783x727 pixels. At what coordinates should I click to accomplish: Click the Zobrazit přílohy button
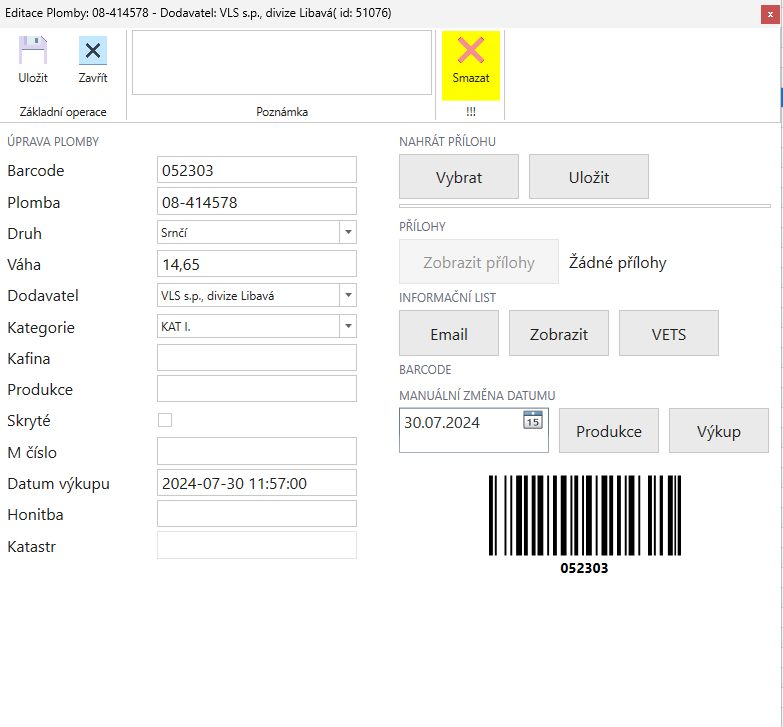coord(479,262)
